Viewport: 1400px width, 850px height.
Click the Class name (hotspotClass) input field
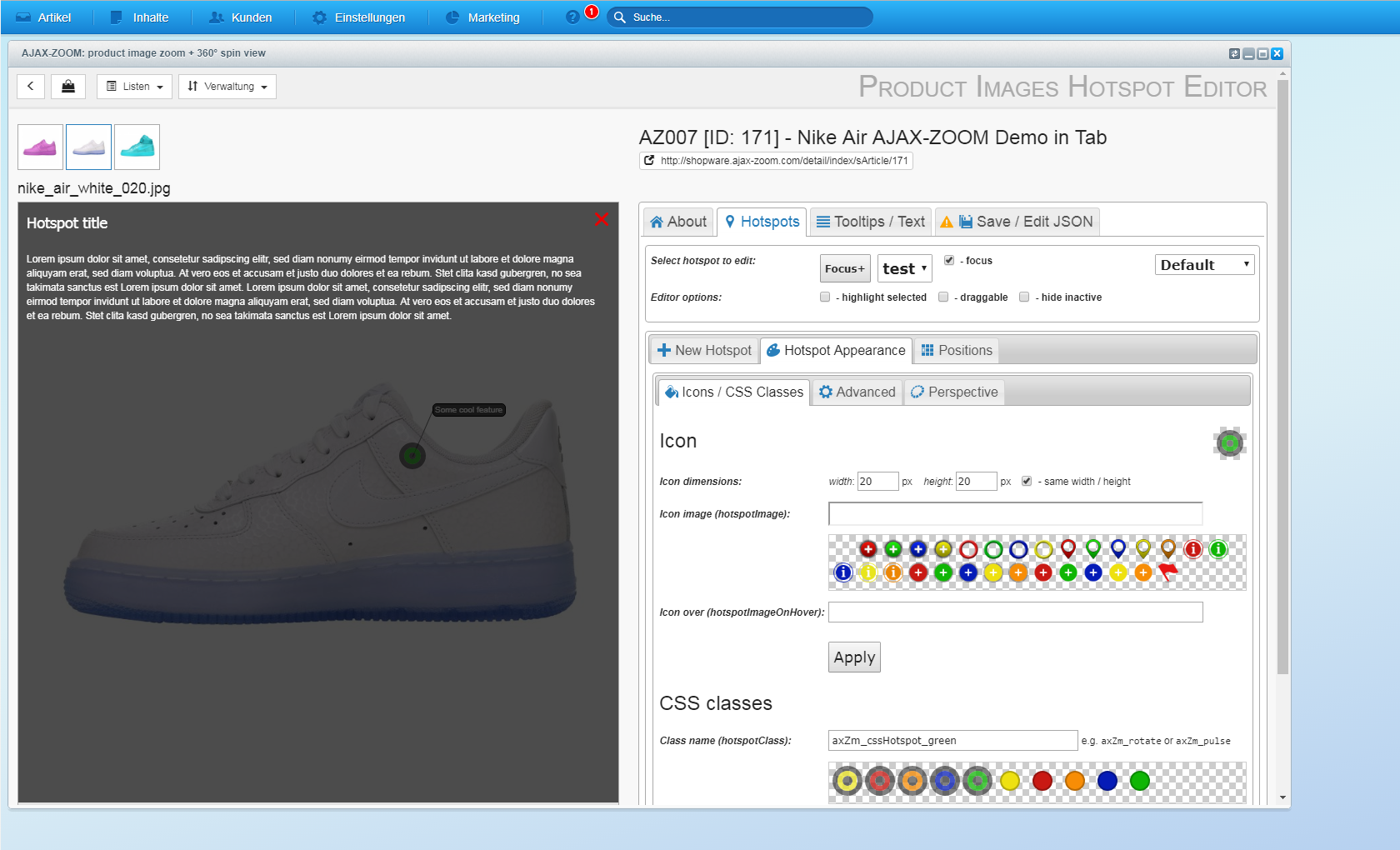(x=953, y=740)
